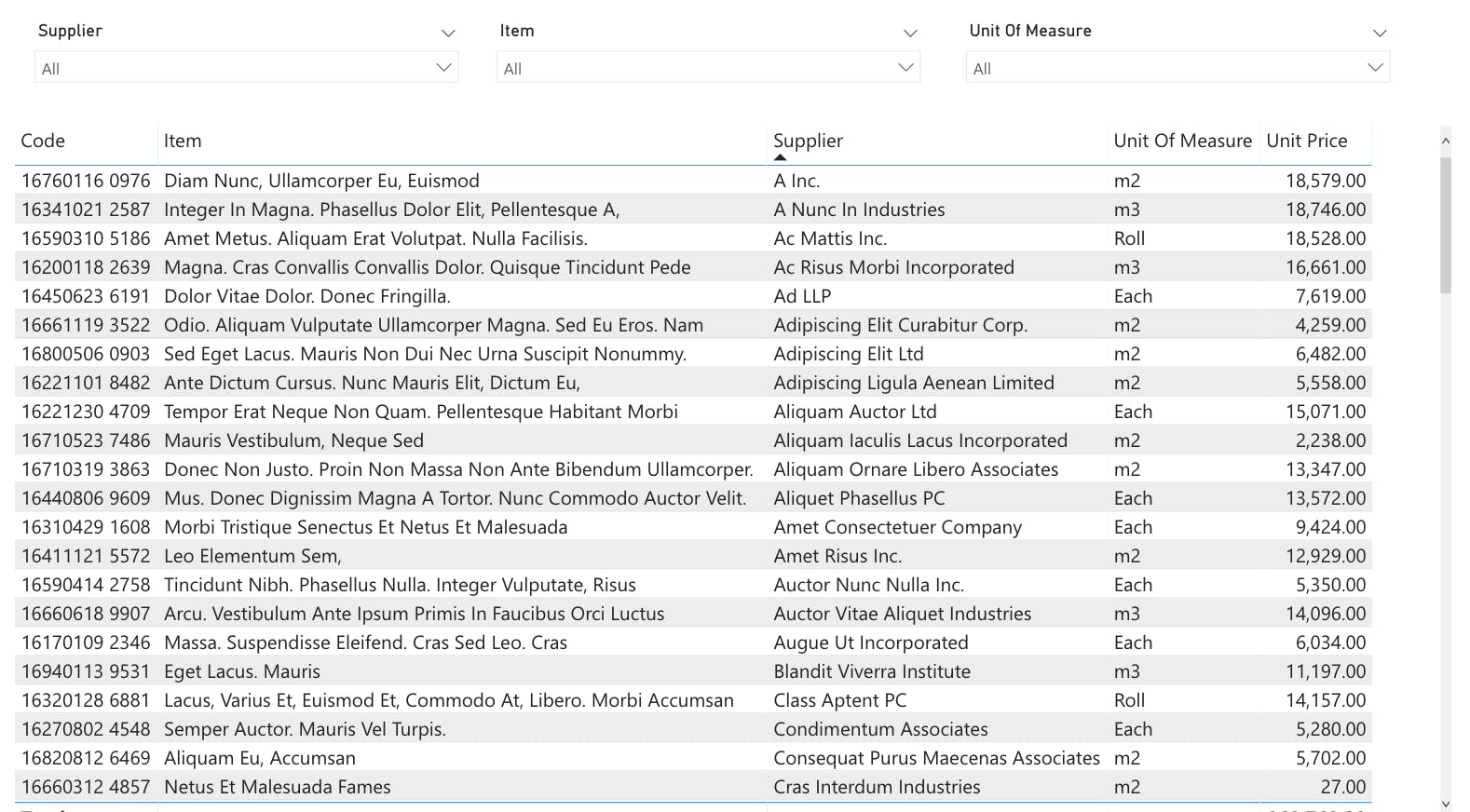Select code cell 16800506 0903
The height and width of the screenshot is (812, 1470).
tap(86, 354)
